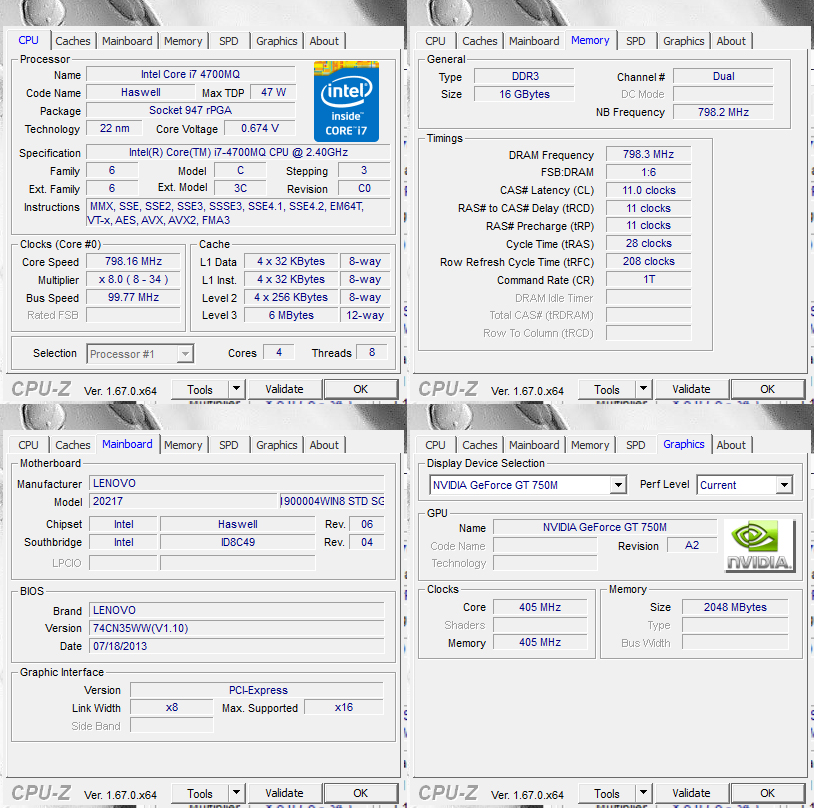This screenshot has width=814, height=808.
Task: Click OK in the Mainboard window
Action: pos(360,793)
